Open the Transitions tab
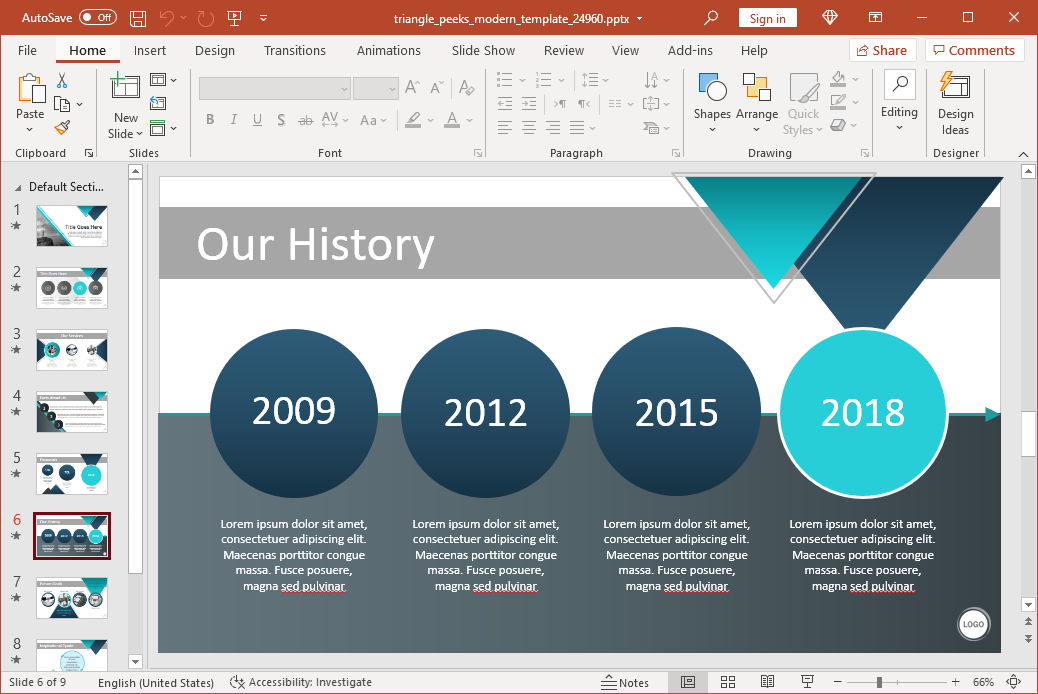 tap(294, 50)
